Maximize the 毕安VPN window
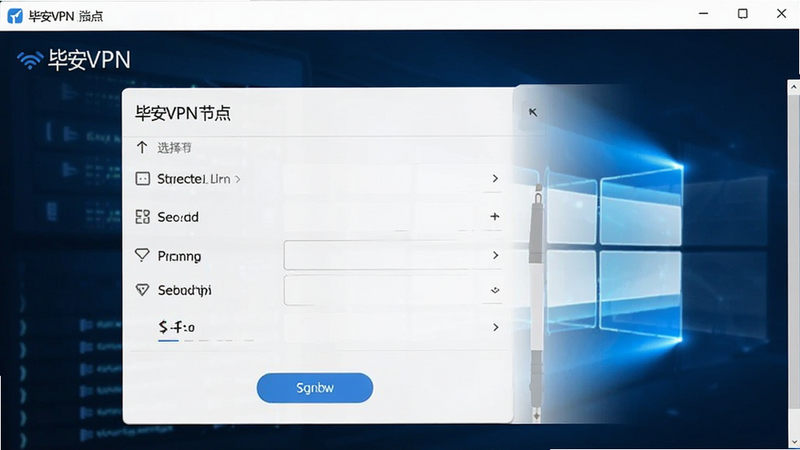 [x=743, y=14]
